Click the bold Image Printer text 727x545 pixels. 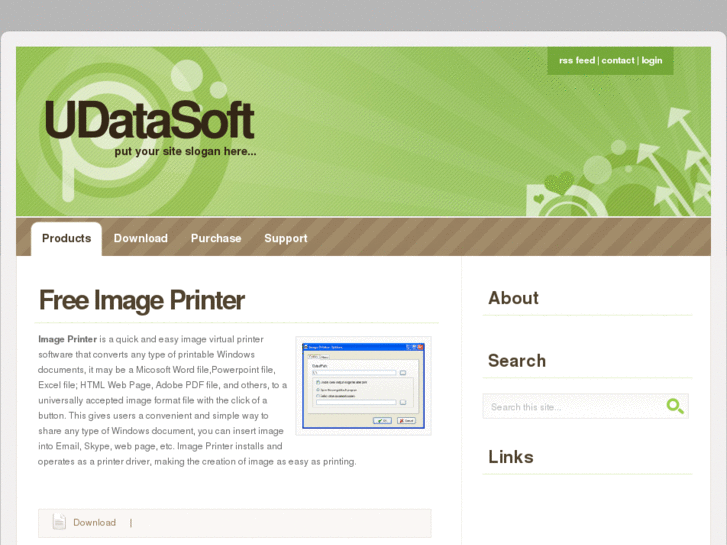coord(68,339)
